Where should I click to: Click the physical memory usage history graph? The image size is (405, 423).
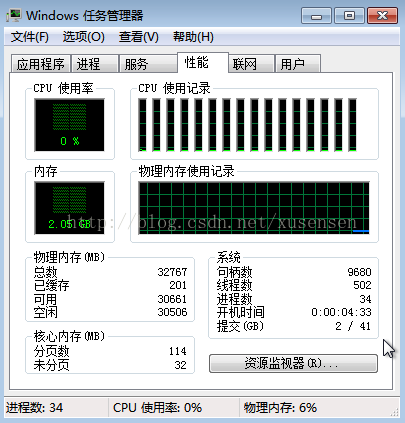click(254, 208)
